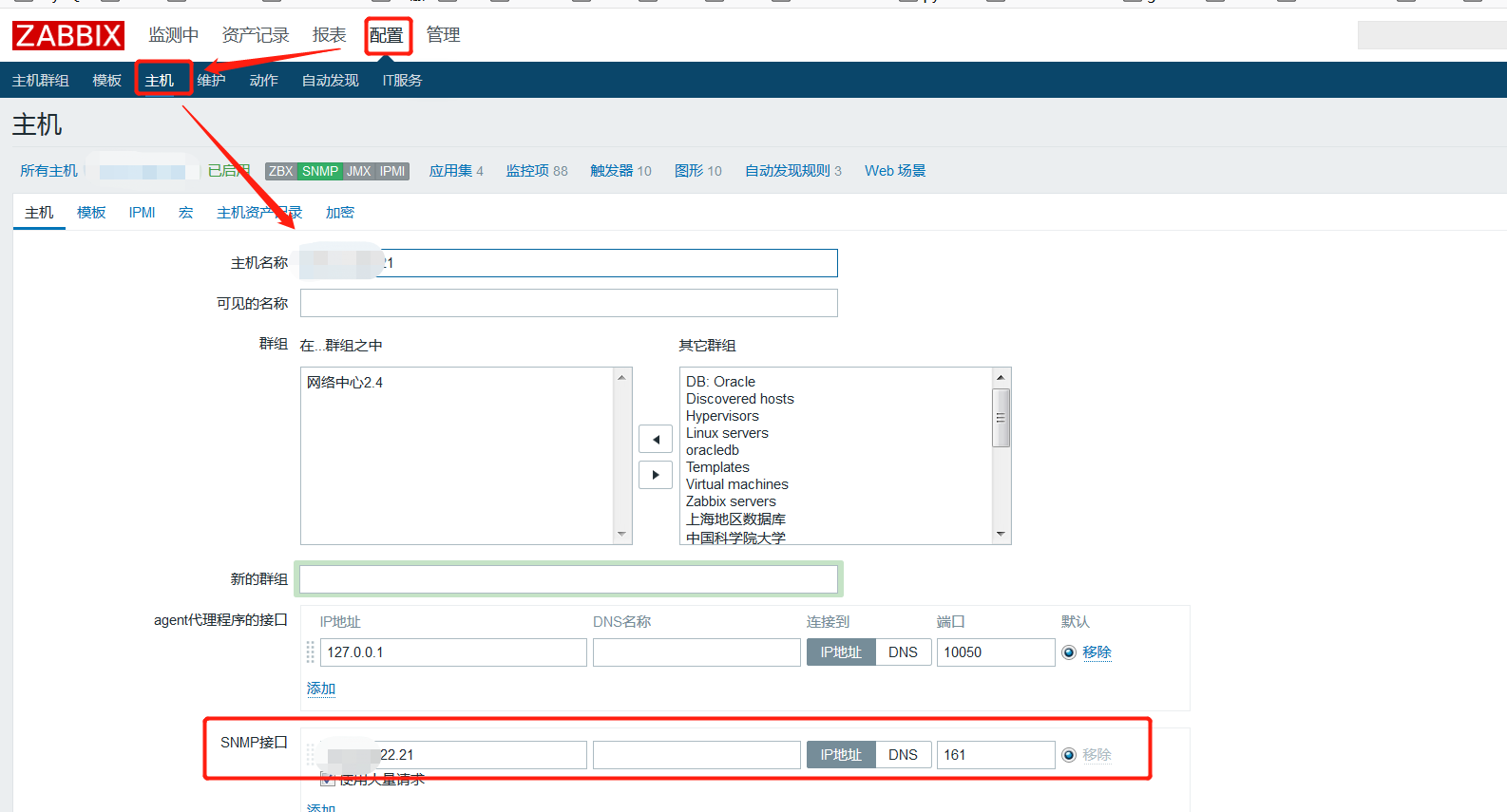Go to 维护 submenu

pos(211,81)
